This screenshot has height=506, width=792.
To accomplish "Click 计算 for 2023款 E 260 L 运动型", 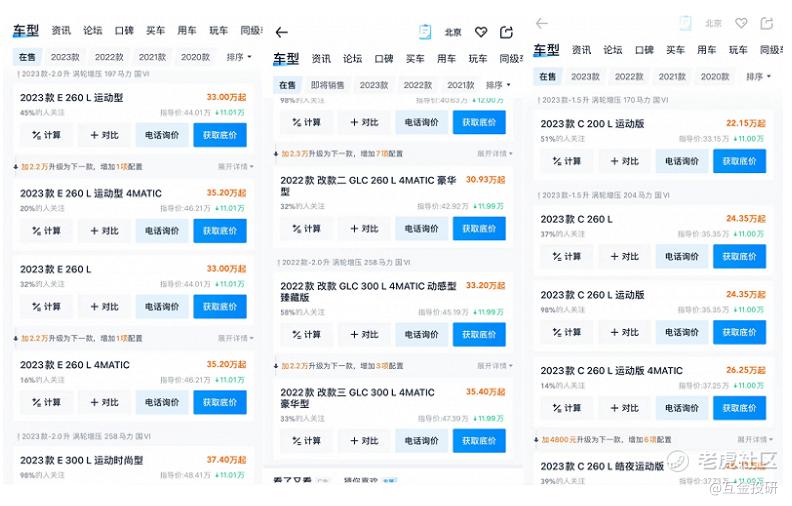I will point(46,135).
